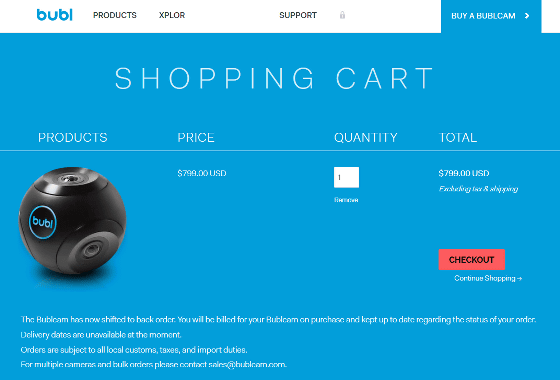
Task: Follow the Continue Shopping link
Action: tap(488, 278)
